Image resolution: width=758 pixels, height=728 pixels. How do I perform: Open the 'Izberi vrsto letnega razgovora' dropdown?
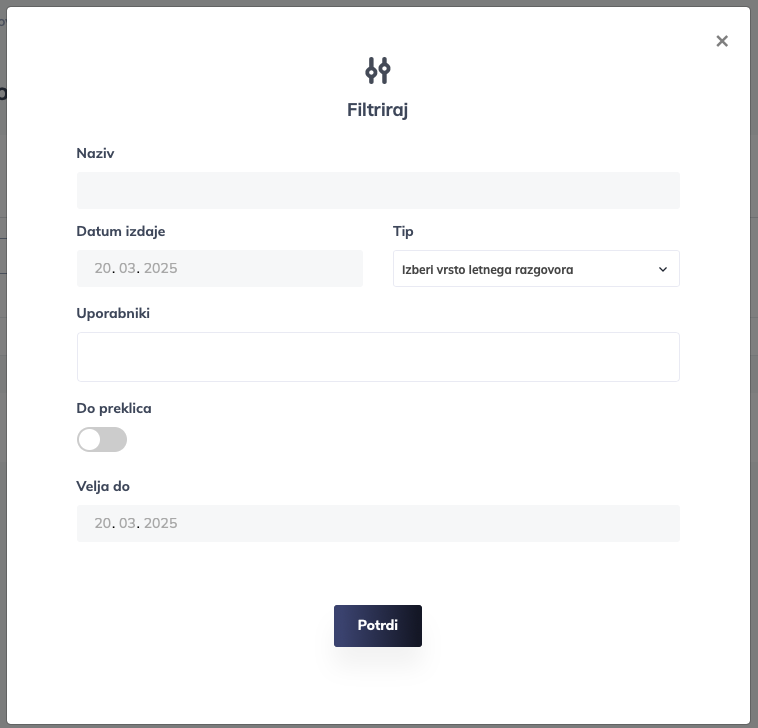coord(535,269)
